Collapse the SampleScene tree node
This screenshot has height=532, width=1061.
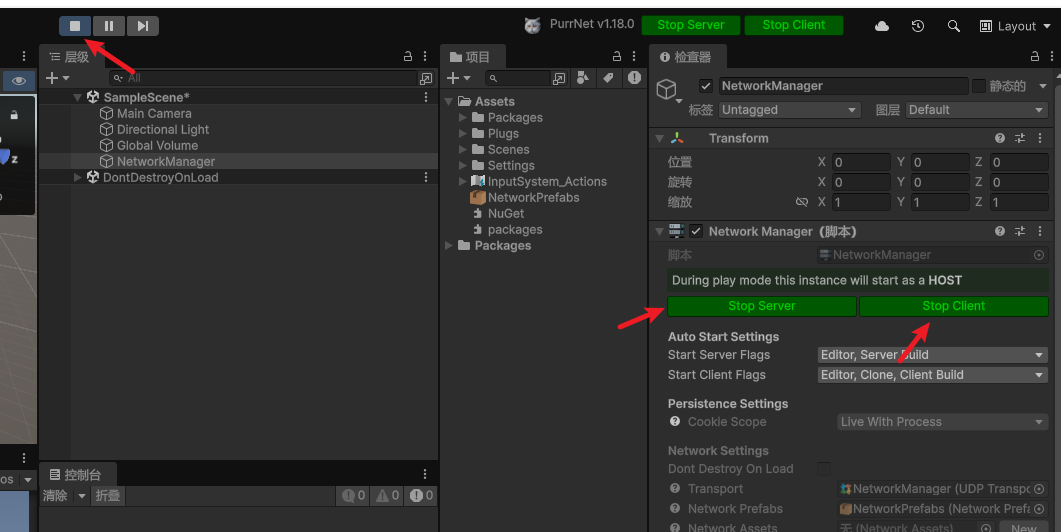coord(77,97)
